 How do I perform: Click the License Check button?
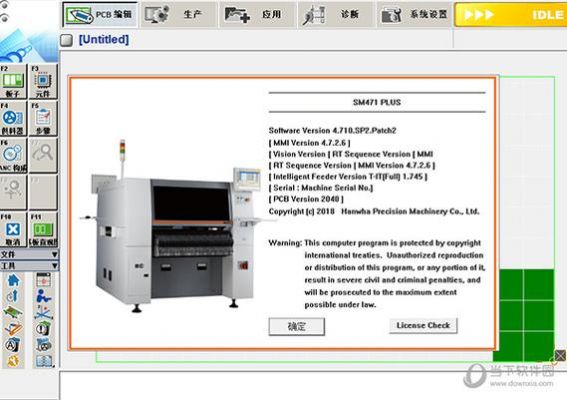[x=423, y=325]
